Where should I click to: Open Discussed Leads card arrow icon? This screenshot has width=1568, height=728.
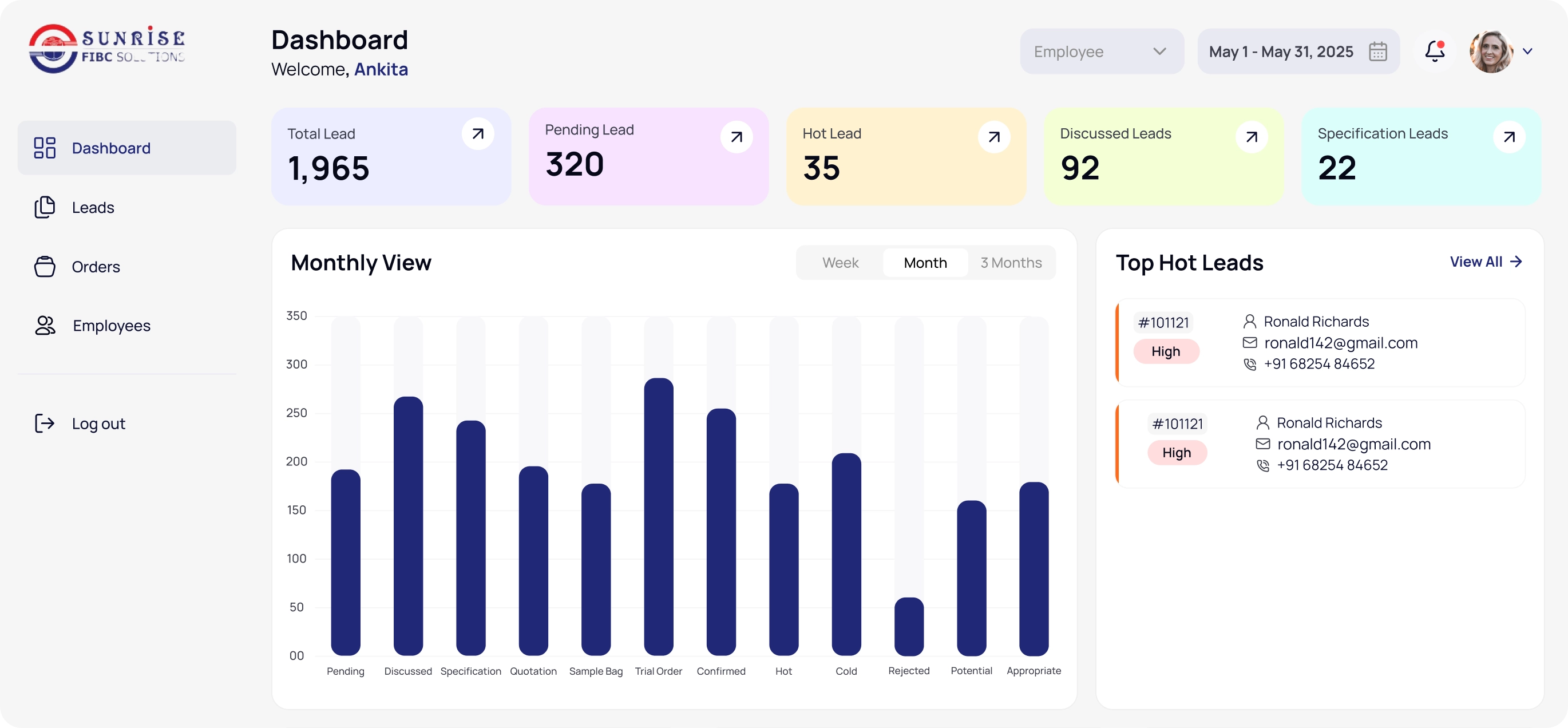click(x=1252, y=137)
